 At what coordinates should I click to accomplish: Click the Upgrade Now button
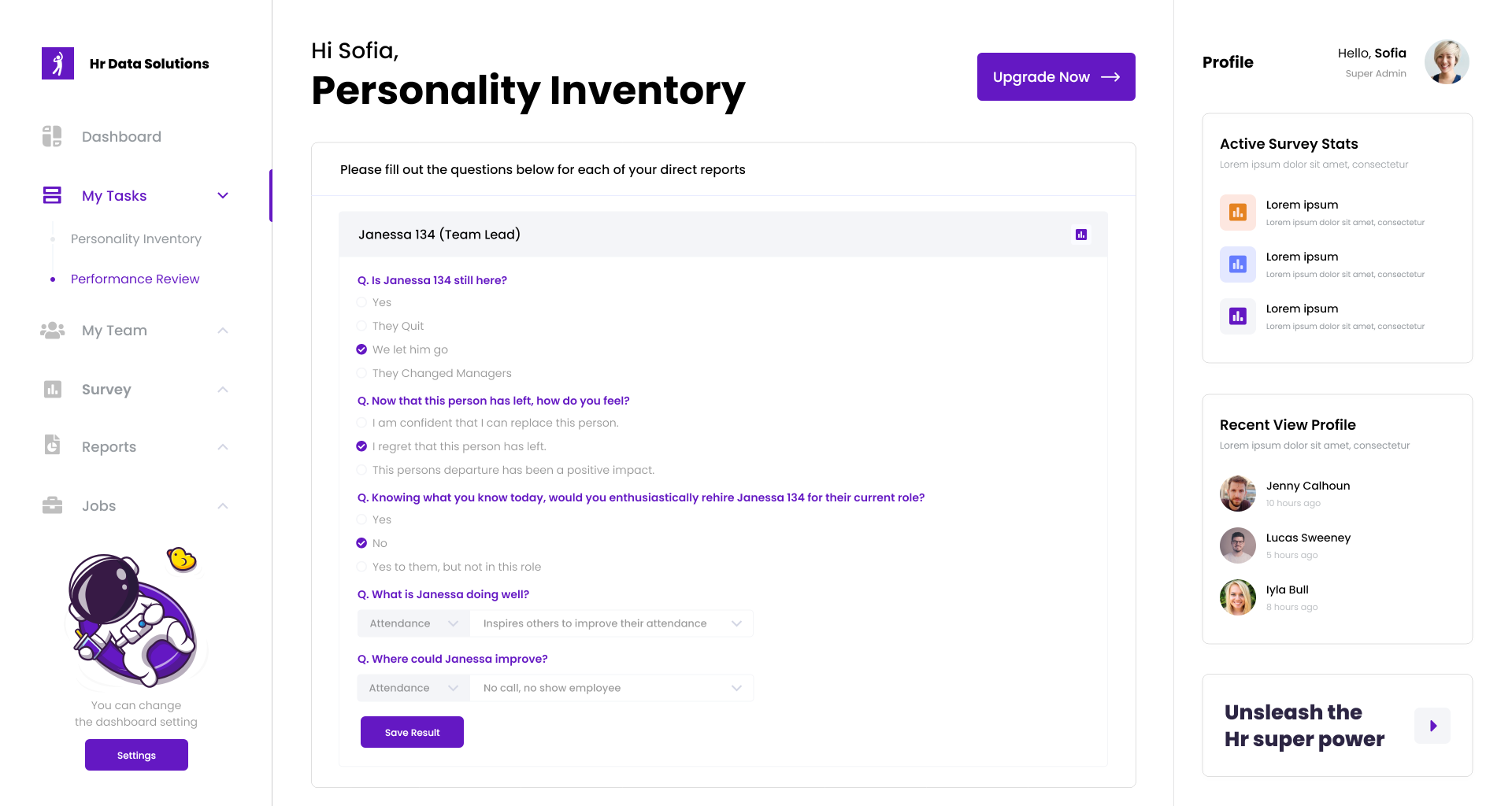pyautogui.click(x=1055, y=77)
